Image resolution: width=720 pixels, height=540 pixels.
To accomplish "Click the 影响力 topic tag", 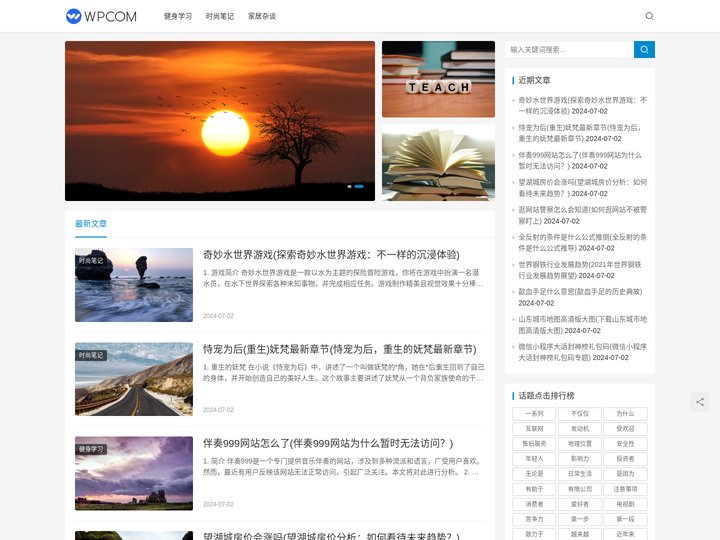I will click(579, 459).
